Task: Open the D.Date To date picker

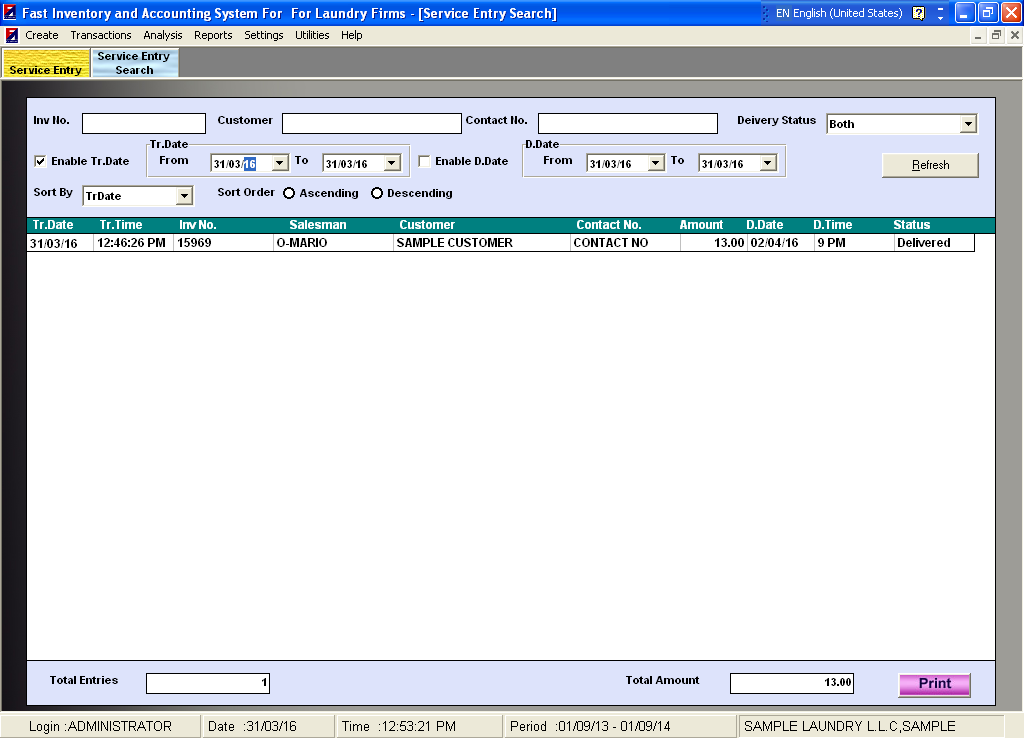Action: pyautogui.click(x=767, y=163)
